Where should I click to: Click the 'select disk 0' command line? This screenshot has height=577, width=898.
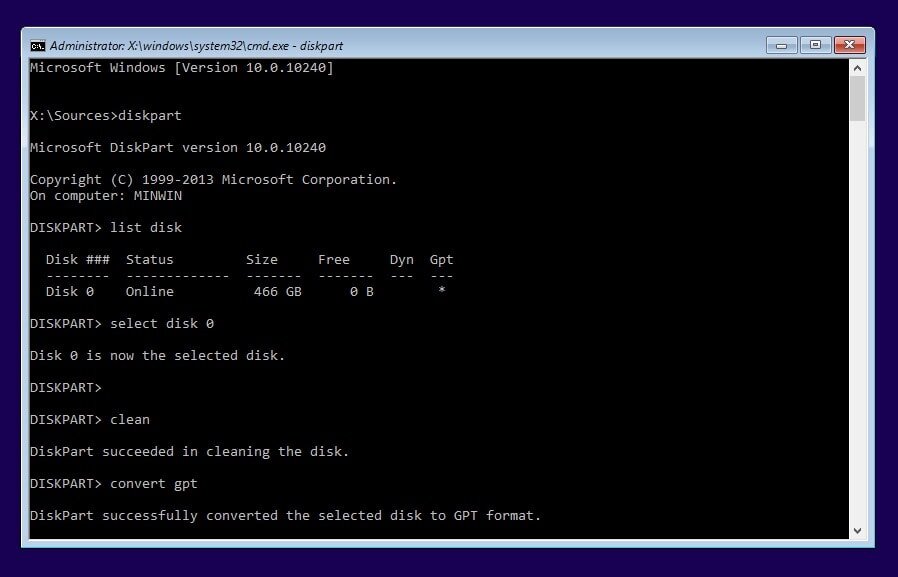point(122,324)
